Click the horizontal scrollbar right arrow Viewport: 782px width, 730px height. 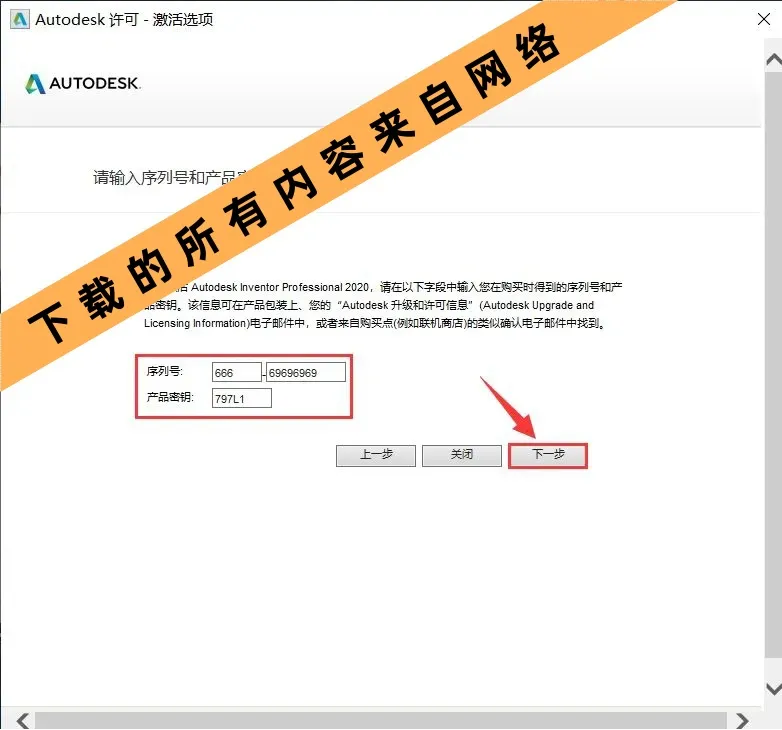tap(742, 721)
